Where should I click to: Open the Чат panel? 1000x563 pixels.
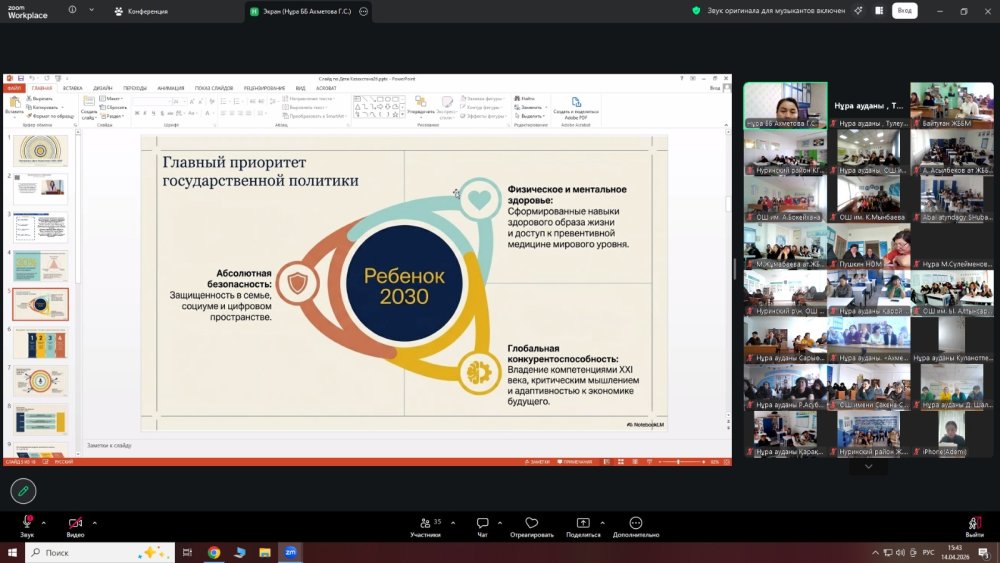[483, 526]
